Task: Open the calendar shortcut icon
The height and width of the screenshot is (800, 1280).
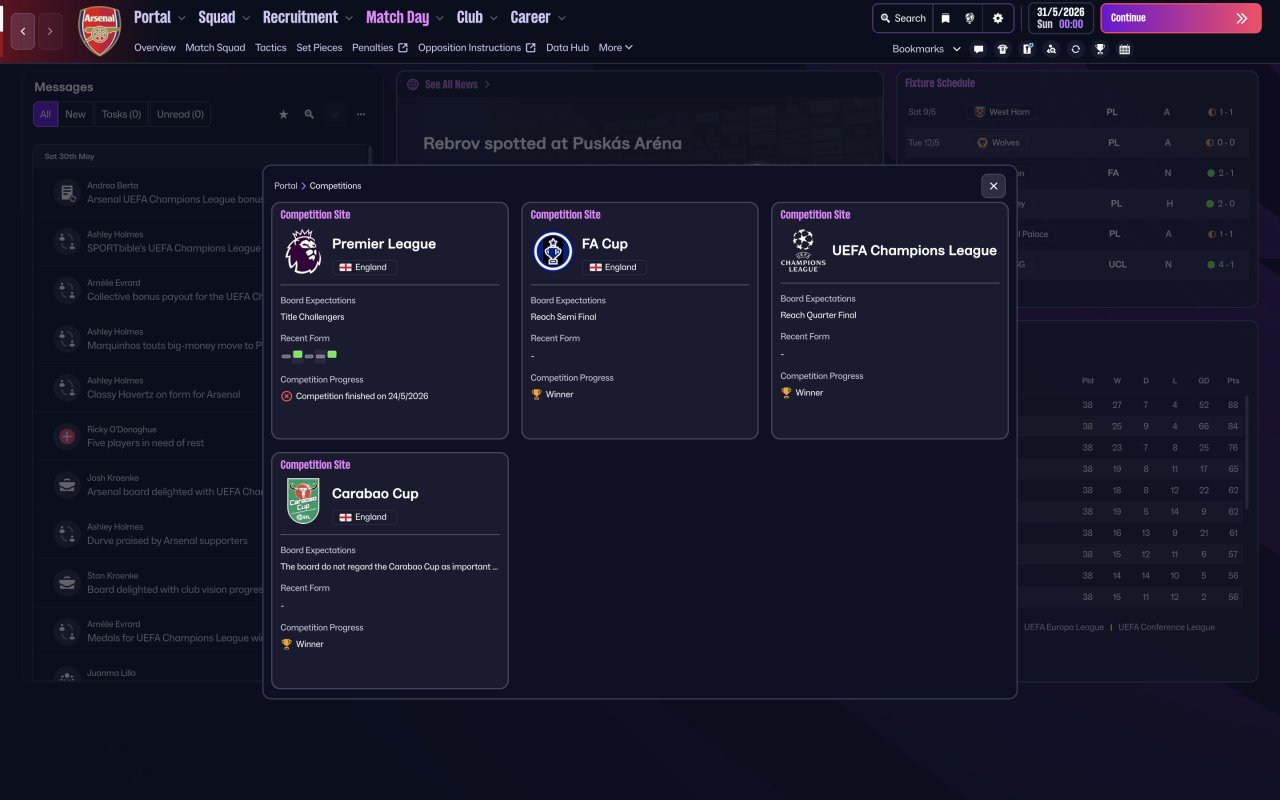Action: coord(1124,49)
